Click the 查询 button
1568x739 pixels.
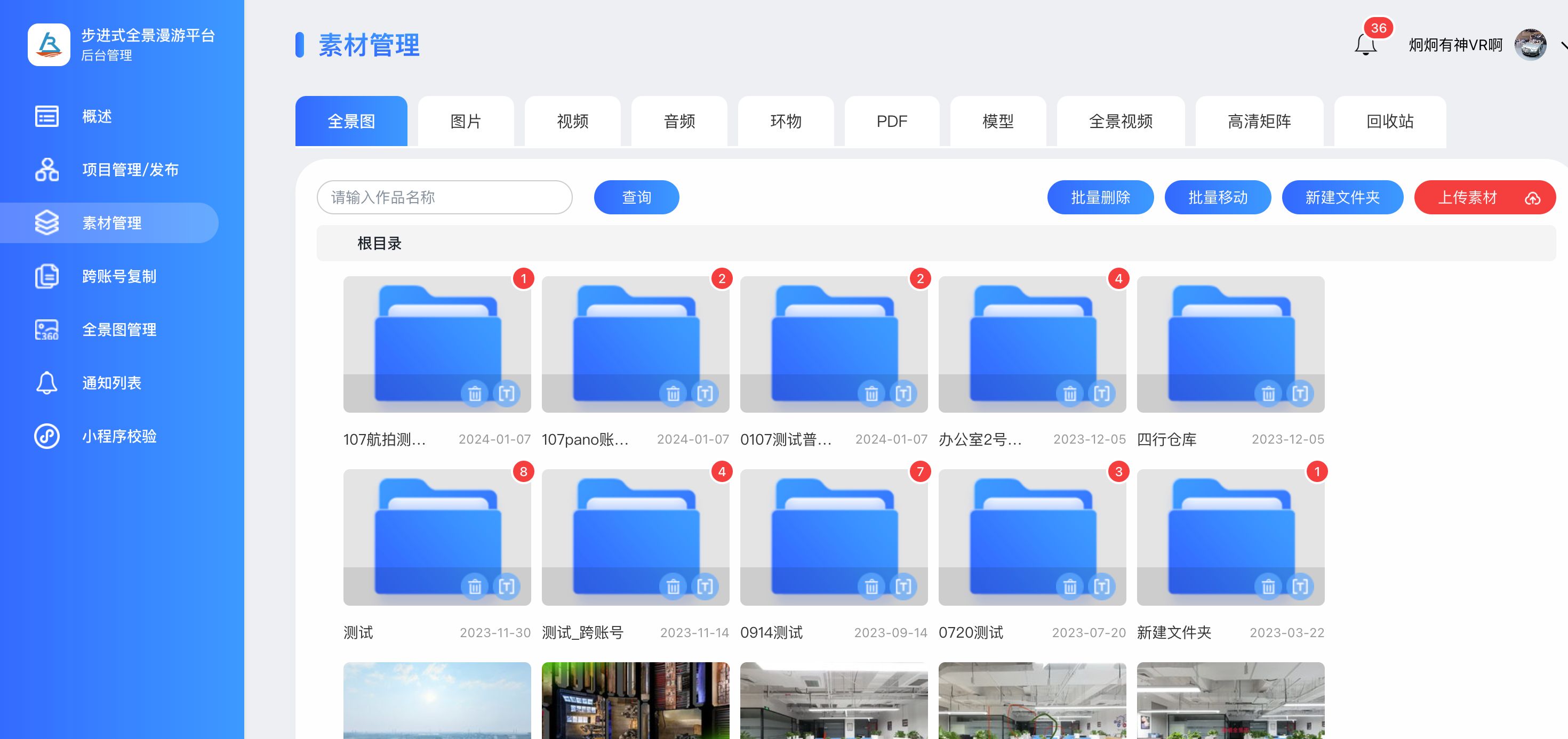click(x=636, y=197)
